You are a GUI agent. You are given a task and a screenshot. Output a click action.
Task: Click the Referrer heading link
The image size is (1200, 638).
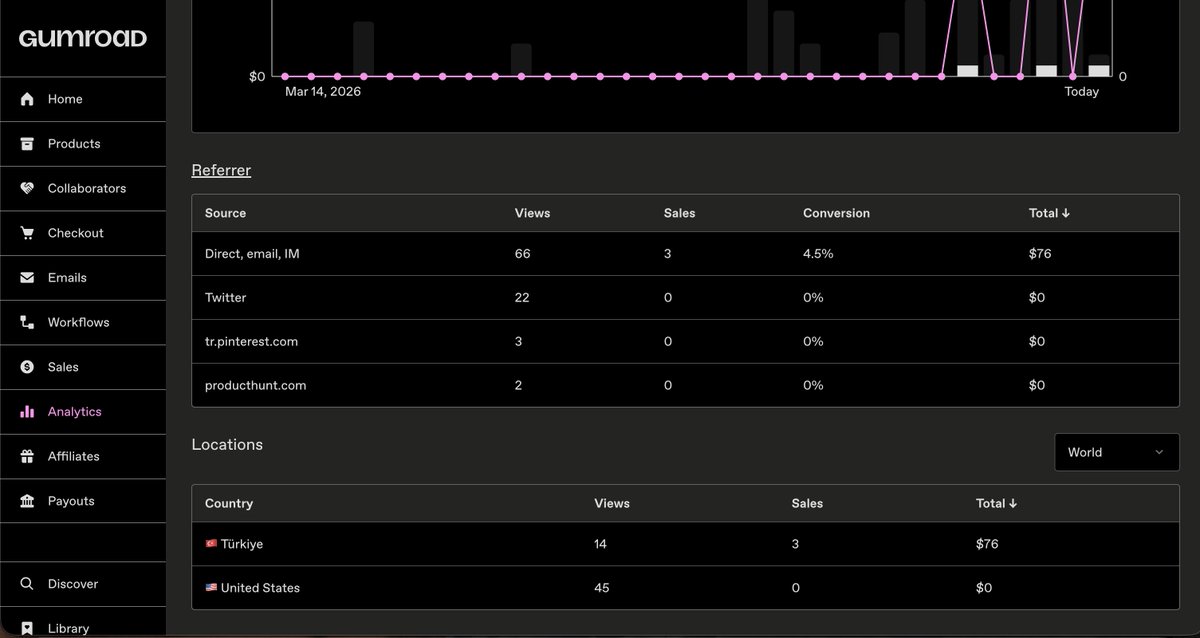point(221,170)
